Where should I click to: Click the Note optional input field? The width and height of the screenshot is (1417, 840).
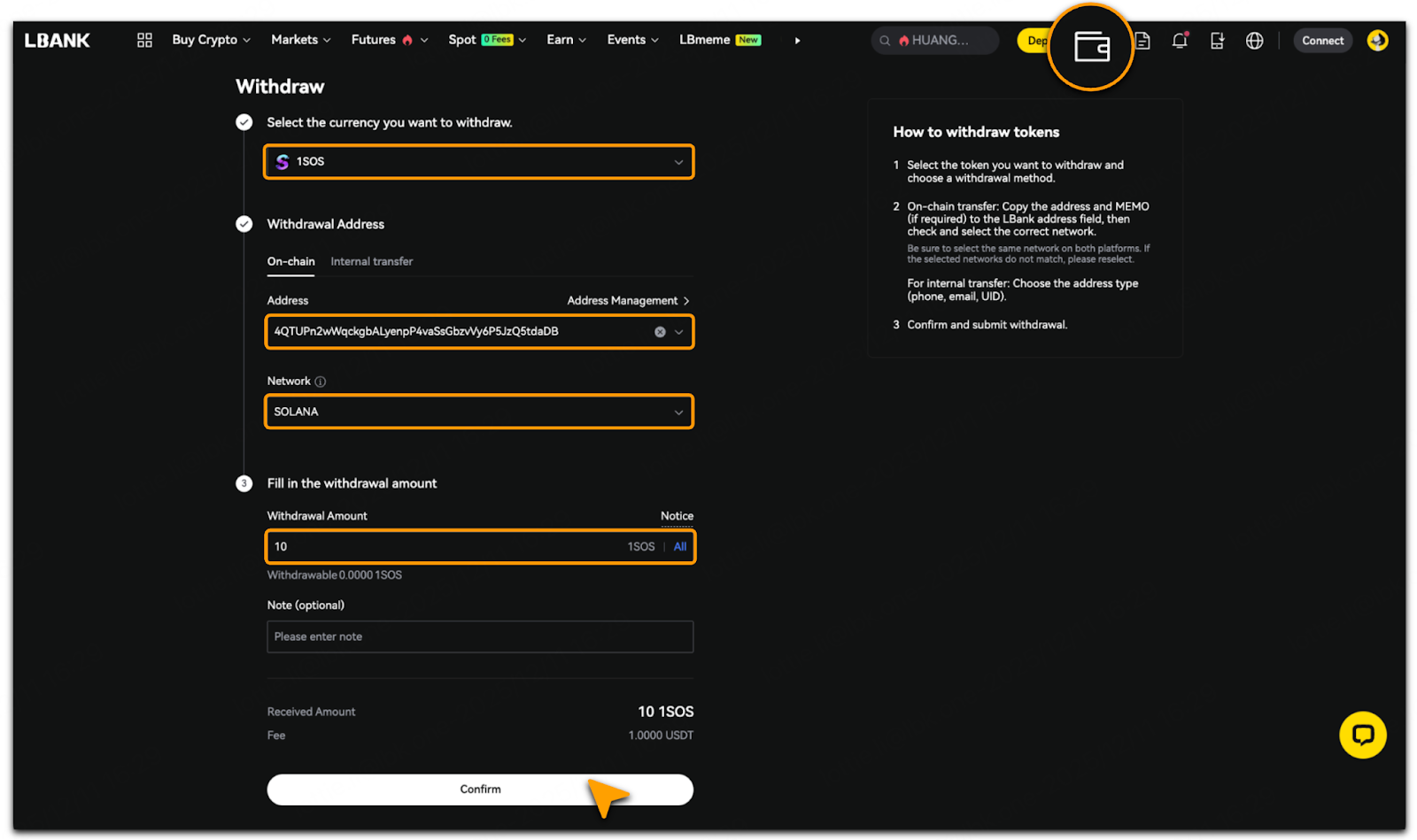(x=479, y=636)
